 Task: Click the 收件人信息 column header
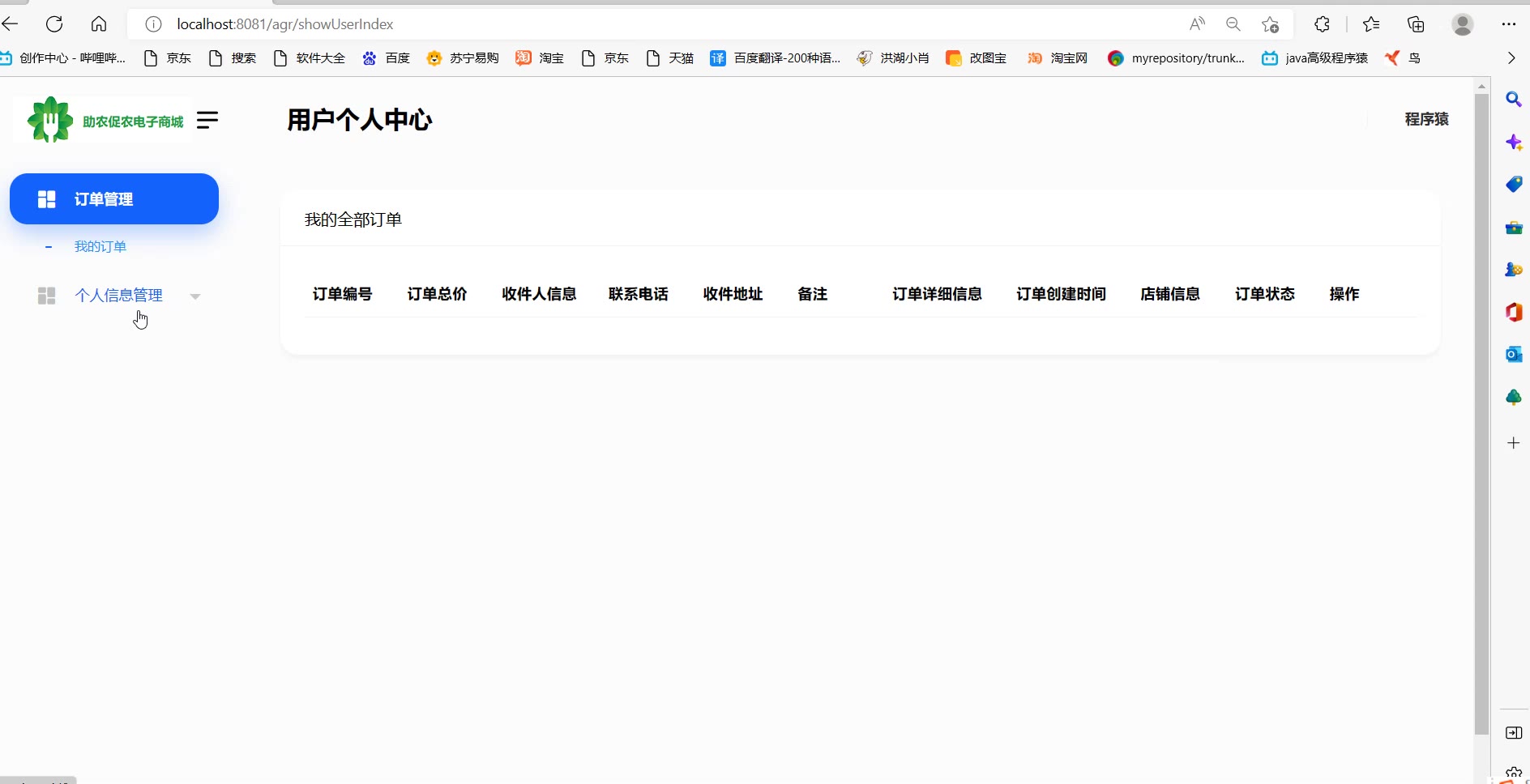(x=539, y=294)
